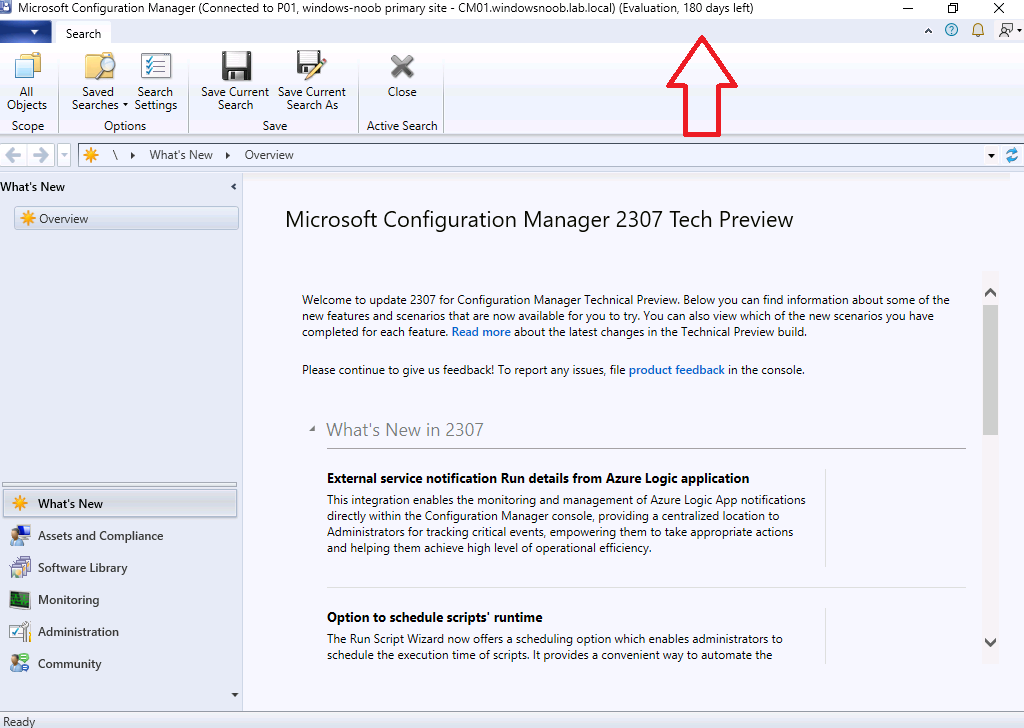Image resolution: width=1024 pixels, height=728 pixels.
Task: Collapse the ribbon with the up chevron
Action: coord(928,31)
